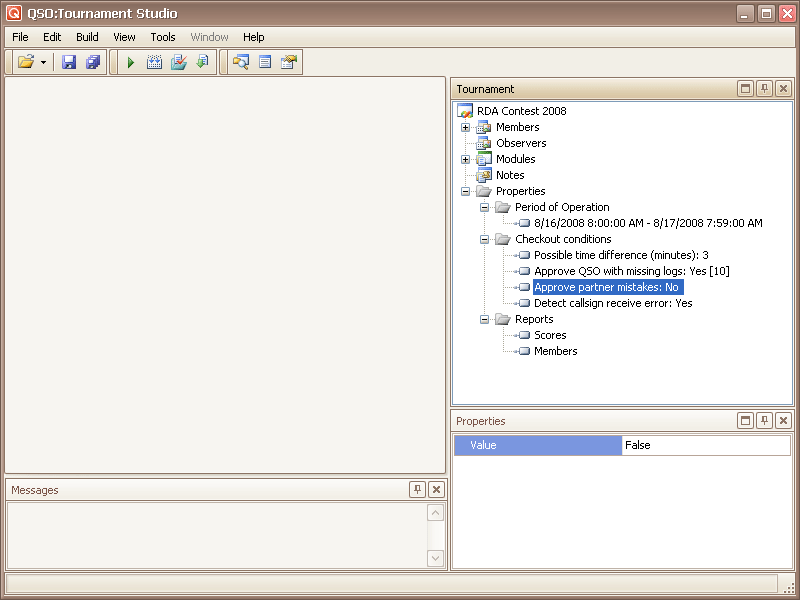
Task: Open the Build menu
Action: 87,37
